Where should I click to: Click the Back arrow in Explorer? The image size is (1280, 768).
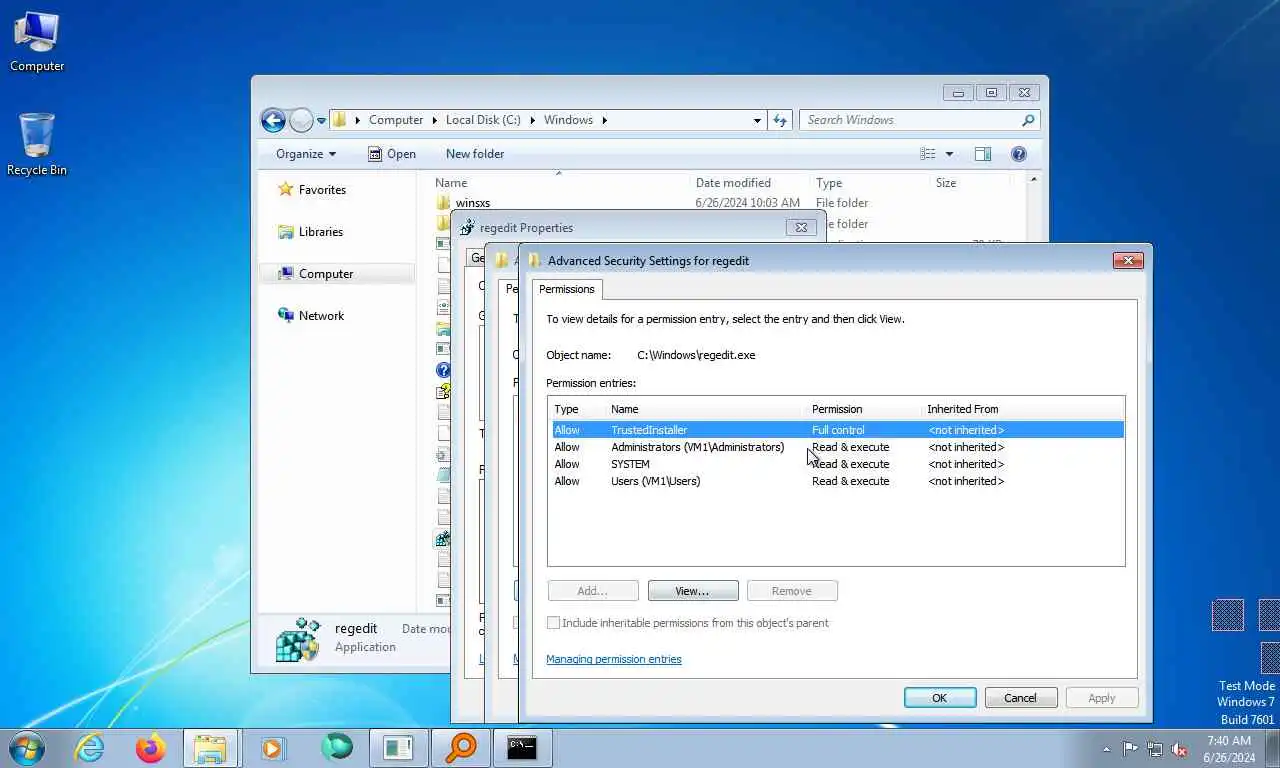(273, 120)
